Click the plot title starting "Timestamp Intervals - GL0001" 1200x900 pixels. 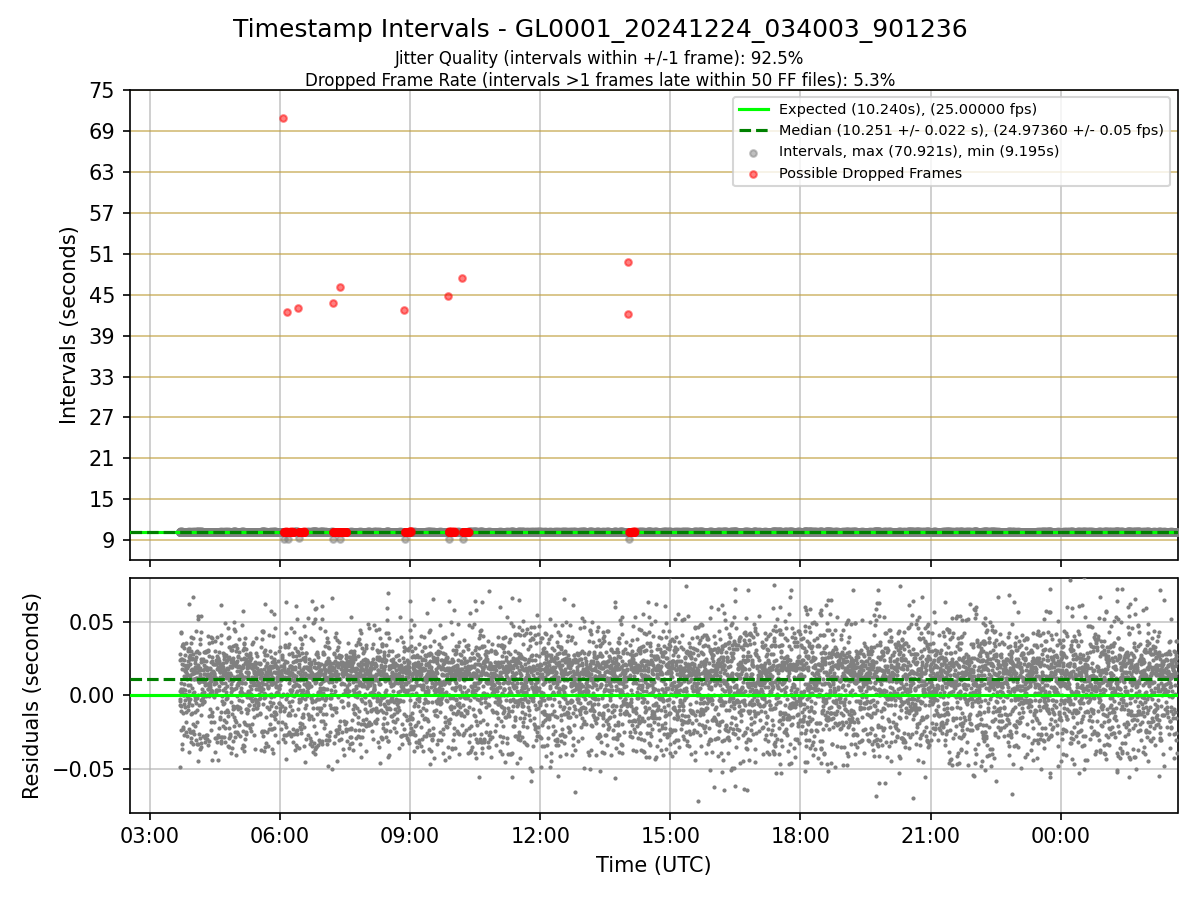600,29
